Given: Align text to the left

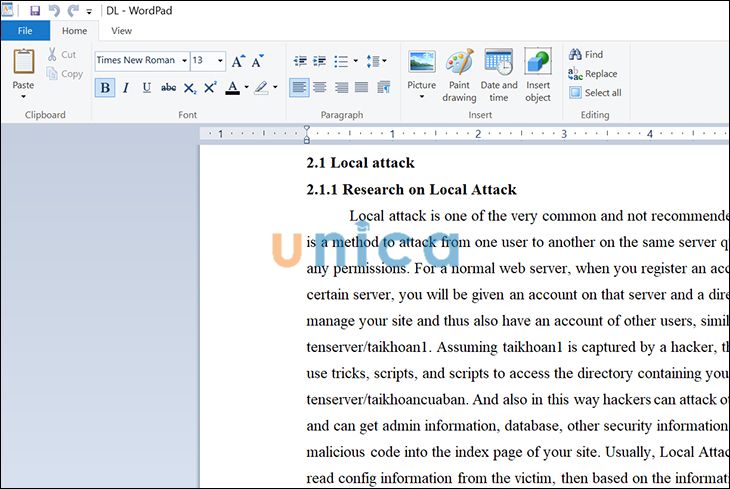Looking at the screenshot, I should coord(299,88).
